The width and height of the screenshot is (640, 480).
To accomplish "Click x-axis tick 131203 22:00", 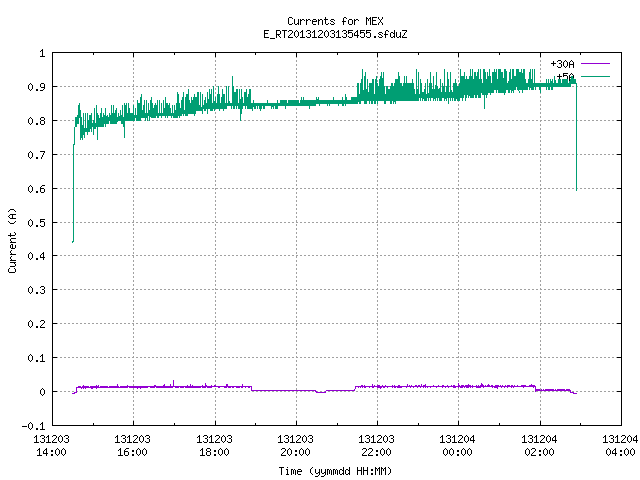I will (x=376, y=445).
